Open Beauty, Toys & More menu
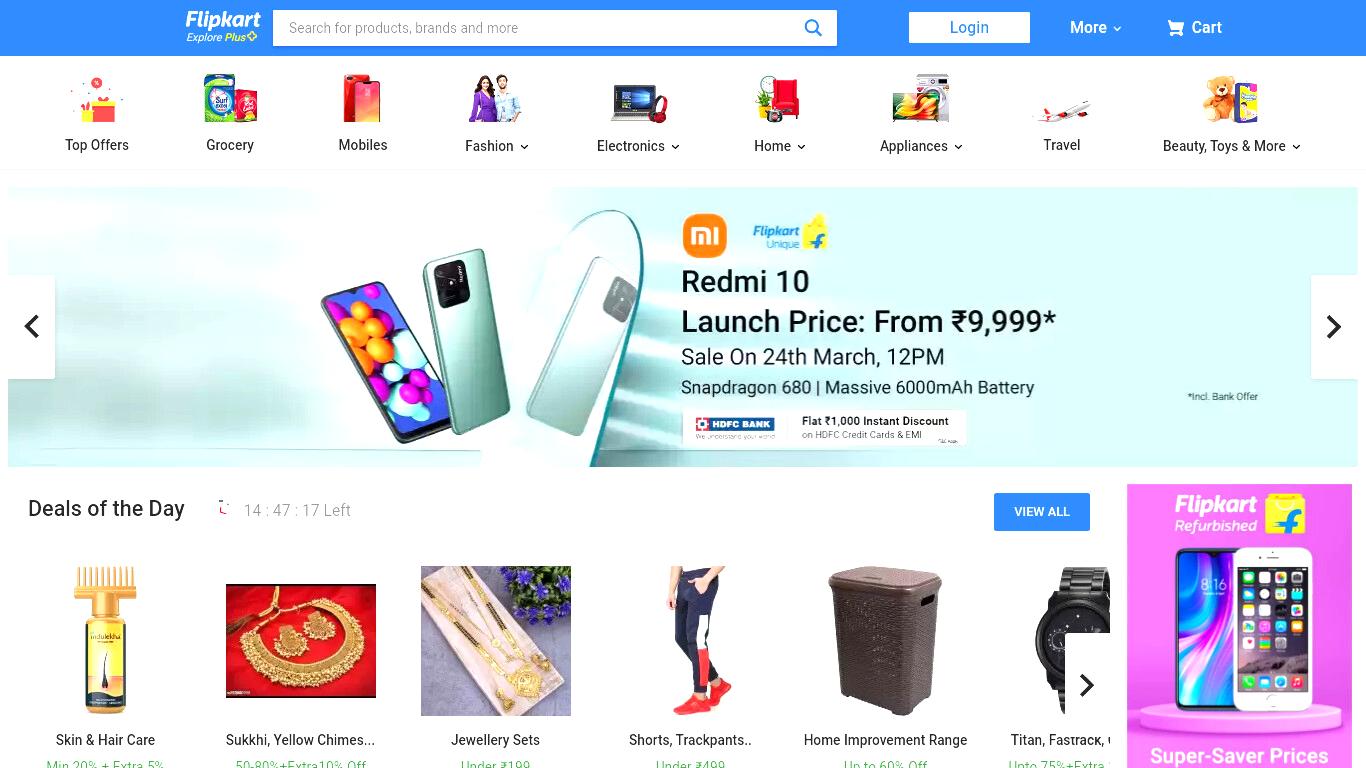The image size is (1366, 768). 1232,146
